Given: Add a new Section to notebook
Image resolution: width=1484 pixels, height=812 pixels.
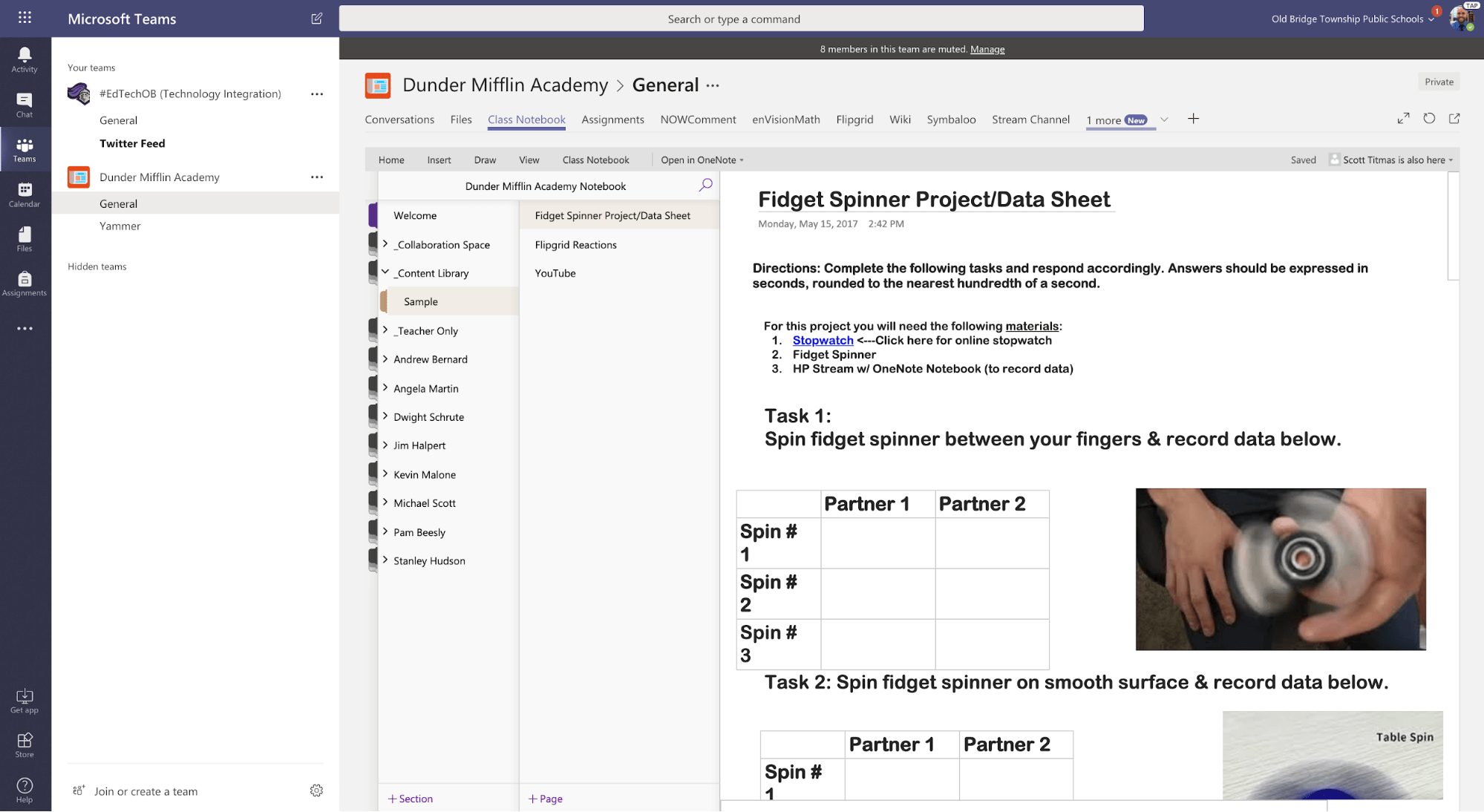Looking at the screenshot, I should tap(410, 799).
